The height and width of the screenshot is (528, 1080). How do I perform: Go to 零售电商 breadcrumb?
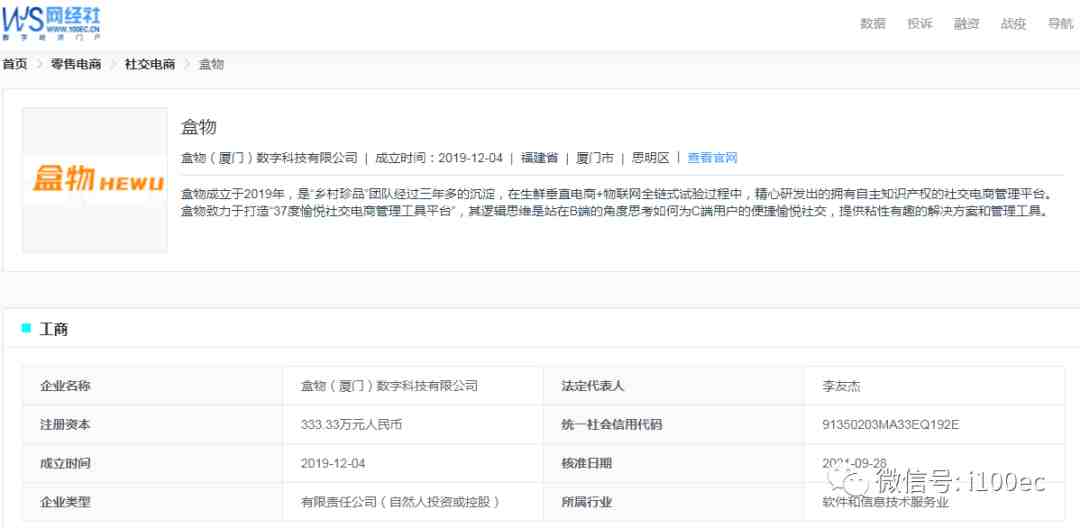(76, 65)
